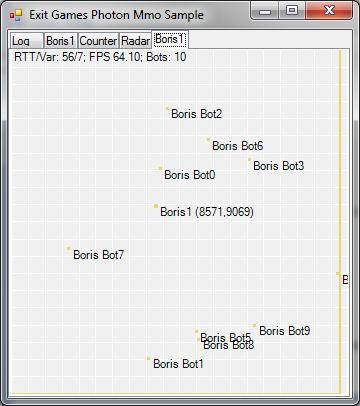
Task: Click the application icon in title bar
Action: pyautogui.click(x=16, y=15)
